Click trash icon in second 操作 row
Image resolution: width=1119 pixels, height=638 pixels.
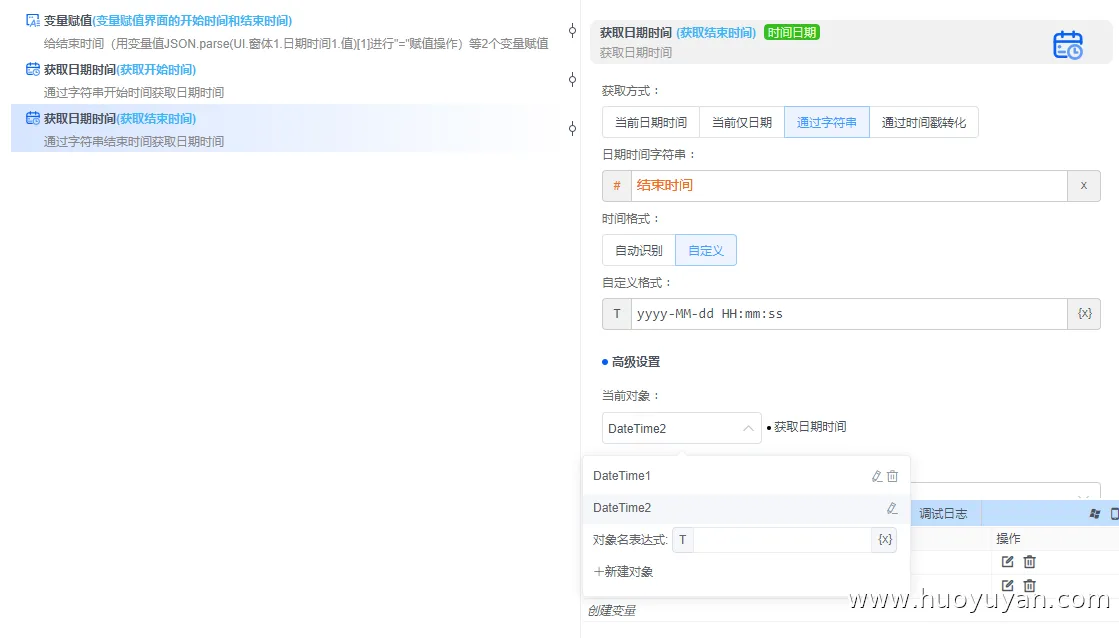point(1029,585)
